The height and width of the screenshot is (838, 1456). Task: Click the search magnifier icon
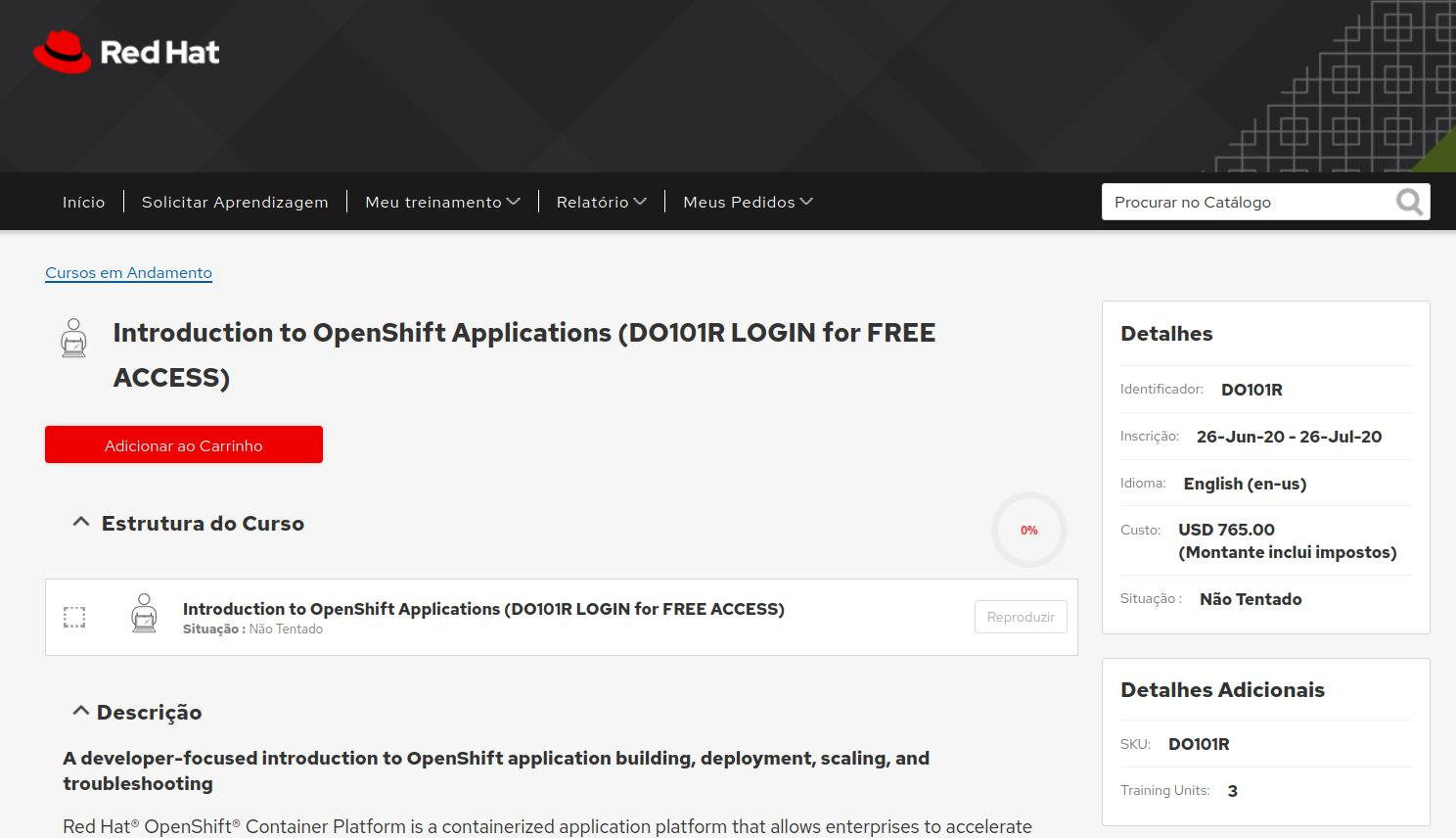tap(1409, 202)
